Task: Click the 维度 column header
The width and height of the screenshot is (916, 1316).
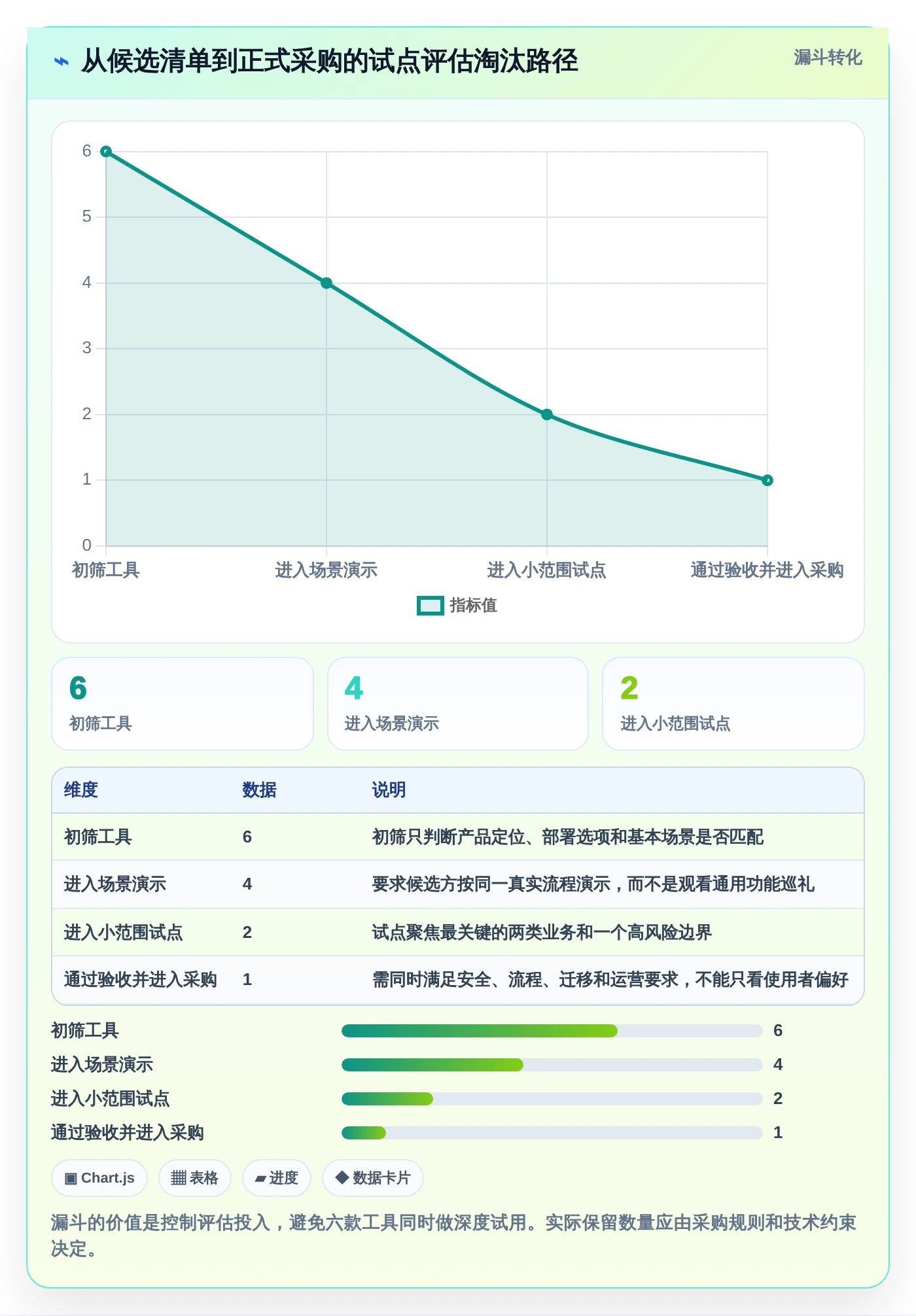Action: [x=81, y=790]
